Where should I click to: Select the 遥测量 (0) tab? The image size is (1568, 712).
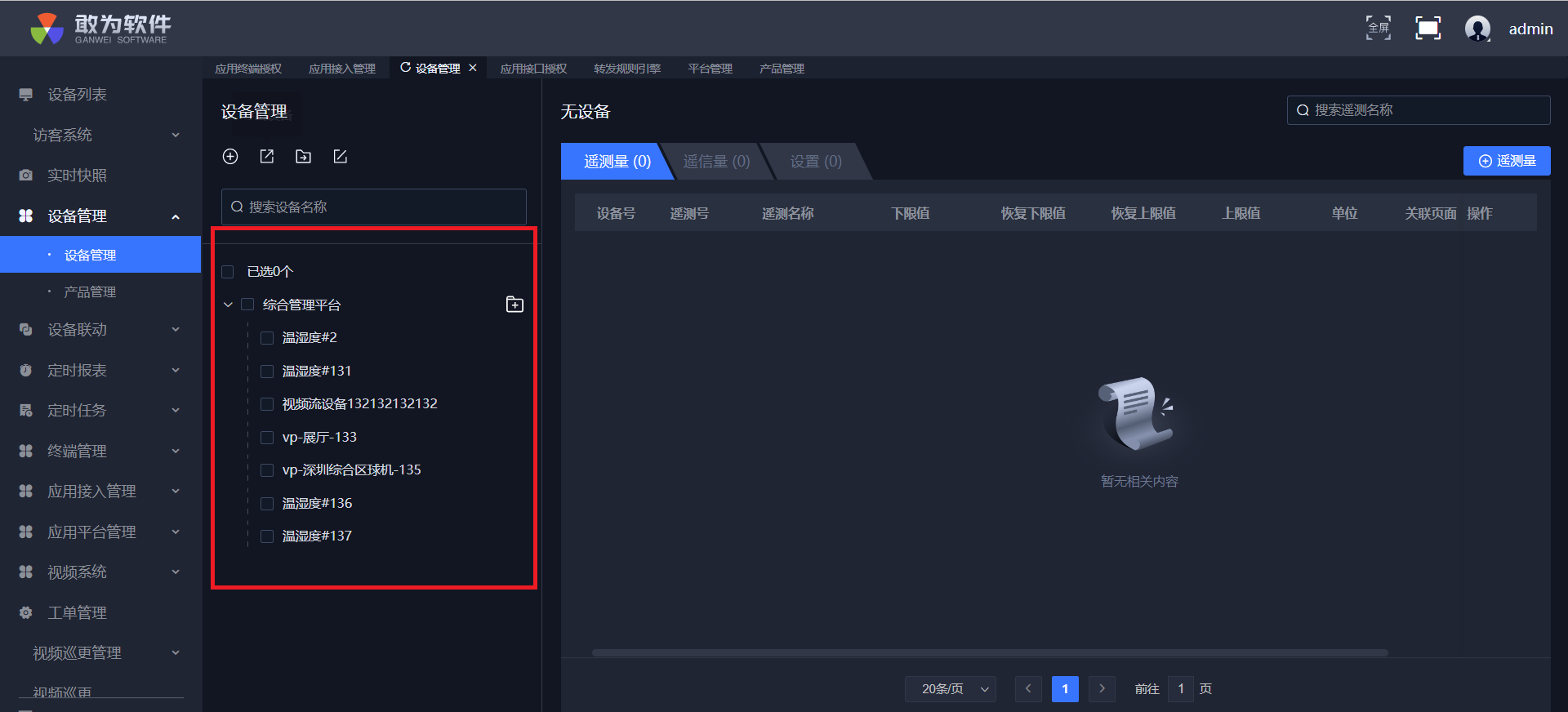point(617,162)
